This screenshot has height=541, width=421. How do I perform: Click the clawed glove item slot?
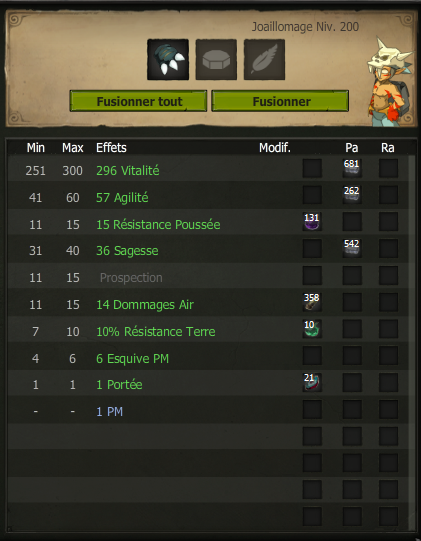tap(168, 60)
